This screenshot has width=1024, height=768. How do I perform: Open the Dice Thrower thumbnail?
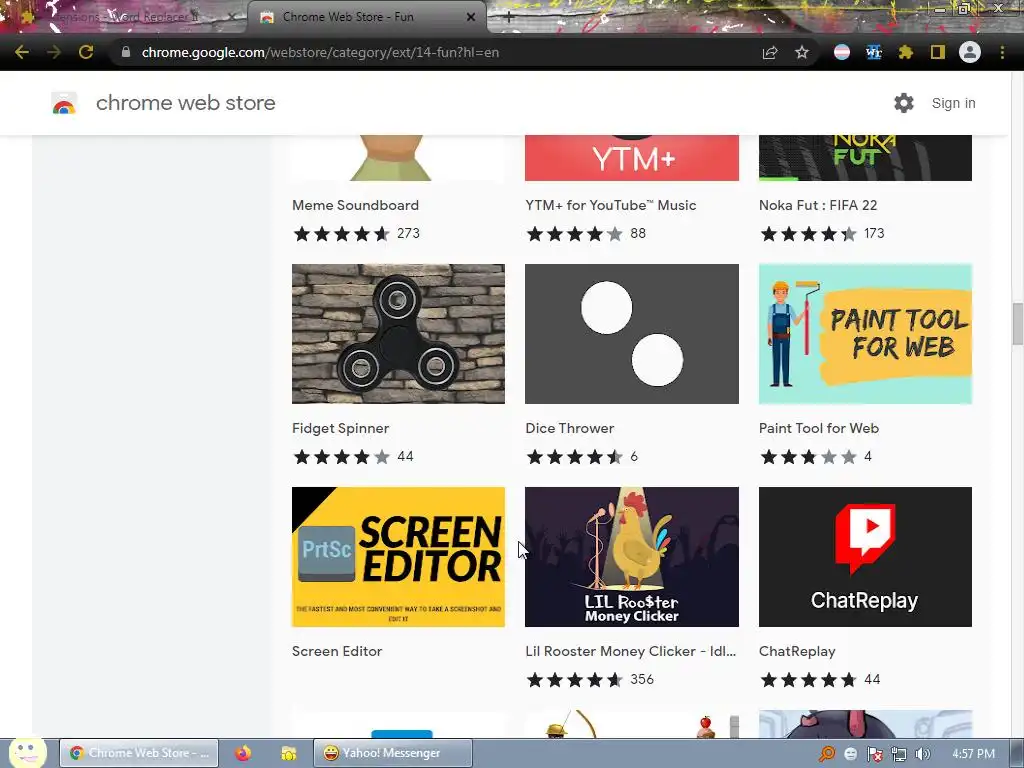(x=632, y=334)
